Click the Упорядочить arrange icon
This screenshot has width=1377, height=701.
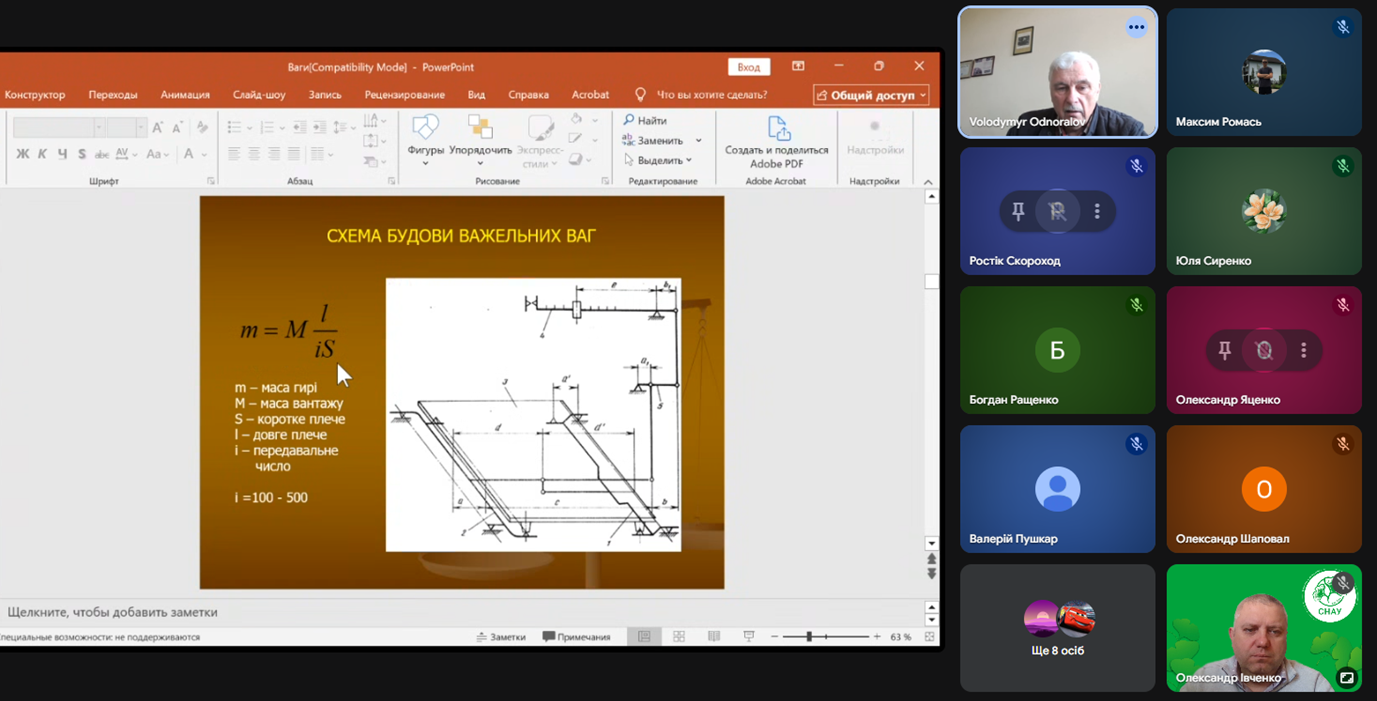(x=480, y=128)
